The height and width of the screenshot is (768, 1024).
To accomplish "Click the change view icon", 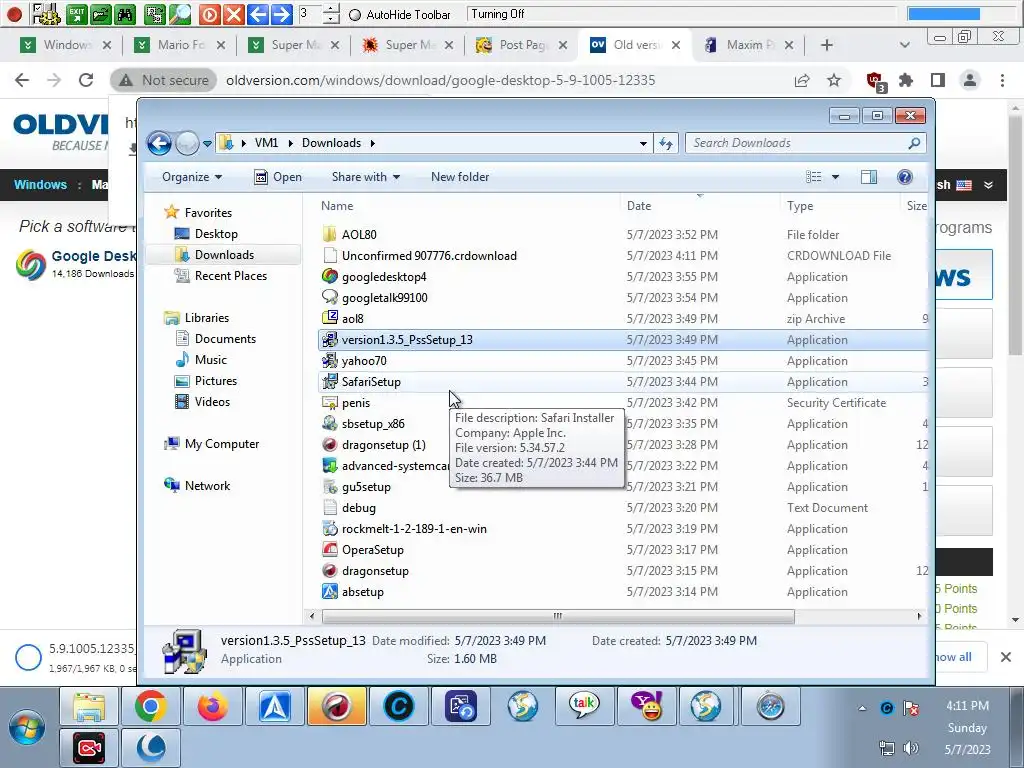I will coord(814,177).
